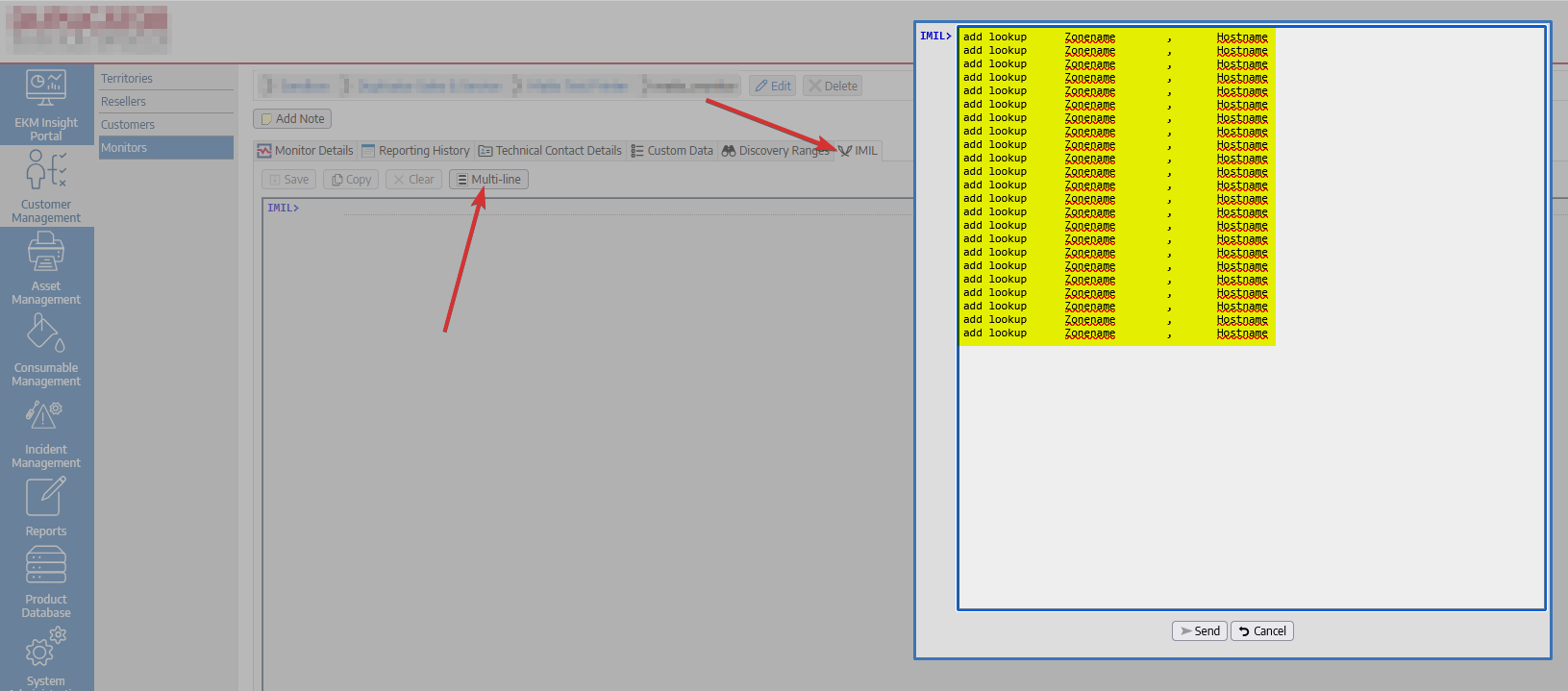Screen dimensions: 1568x691
Task: Open Incident Management icon
Action: click(x=46, y=416)
